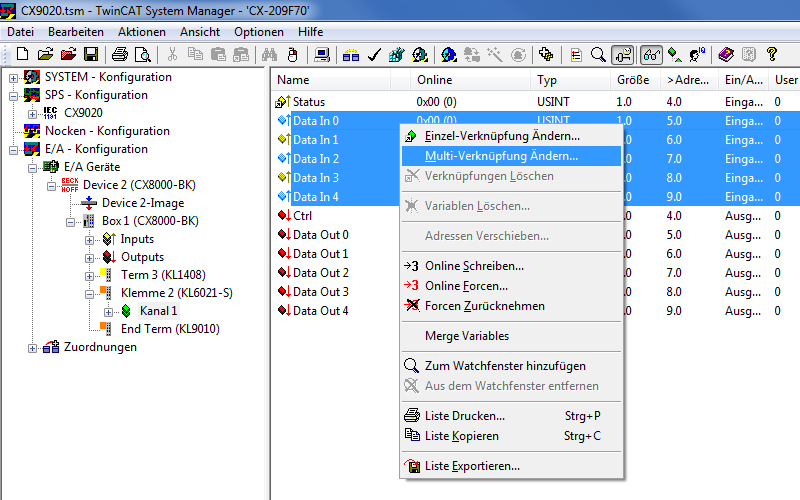This screenshot has width=800, height=500.
Task: Click the computer Choose Target System icon
Action: 322,54
